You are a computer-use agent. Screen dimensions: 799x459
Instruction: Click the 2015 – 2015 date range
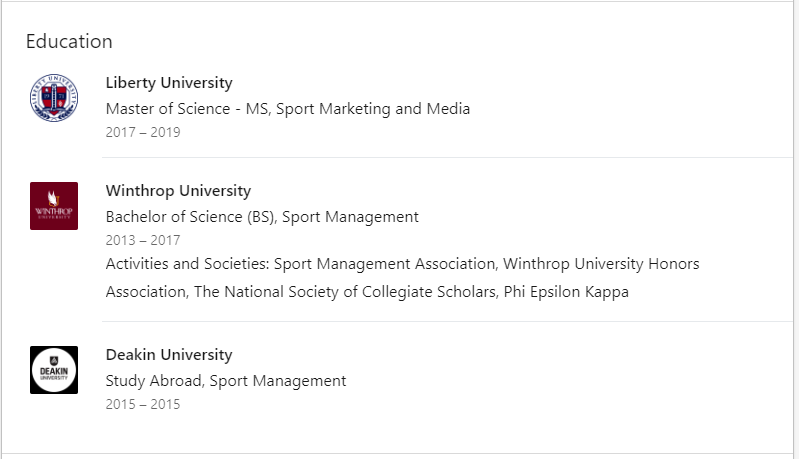[x=143, y=404]
